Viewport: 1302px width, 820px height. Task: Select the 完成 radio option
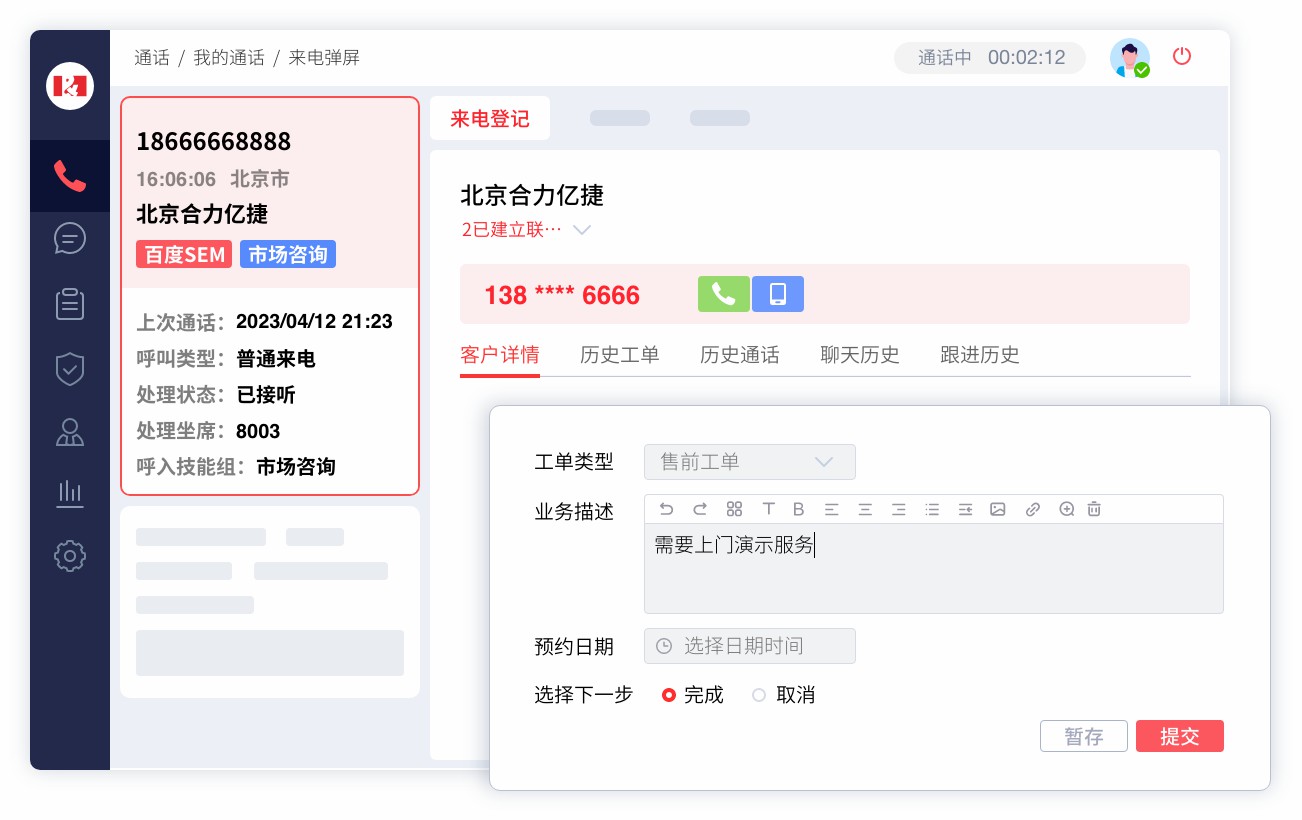pyautogui.click(x=670, y=695)
